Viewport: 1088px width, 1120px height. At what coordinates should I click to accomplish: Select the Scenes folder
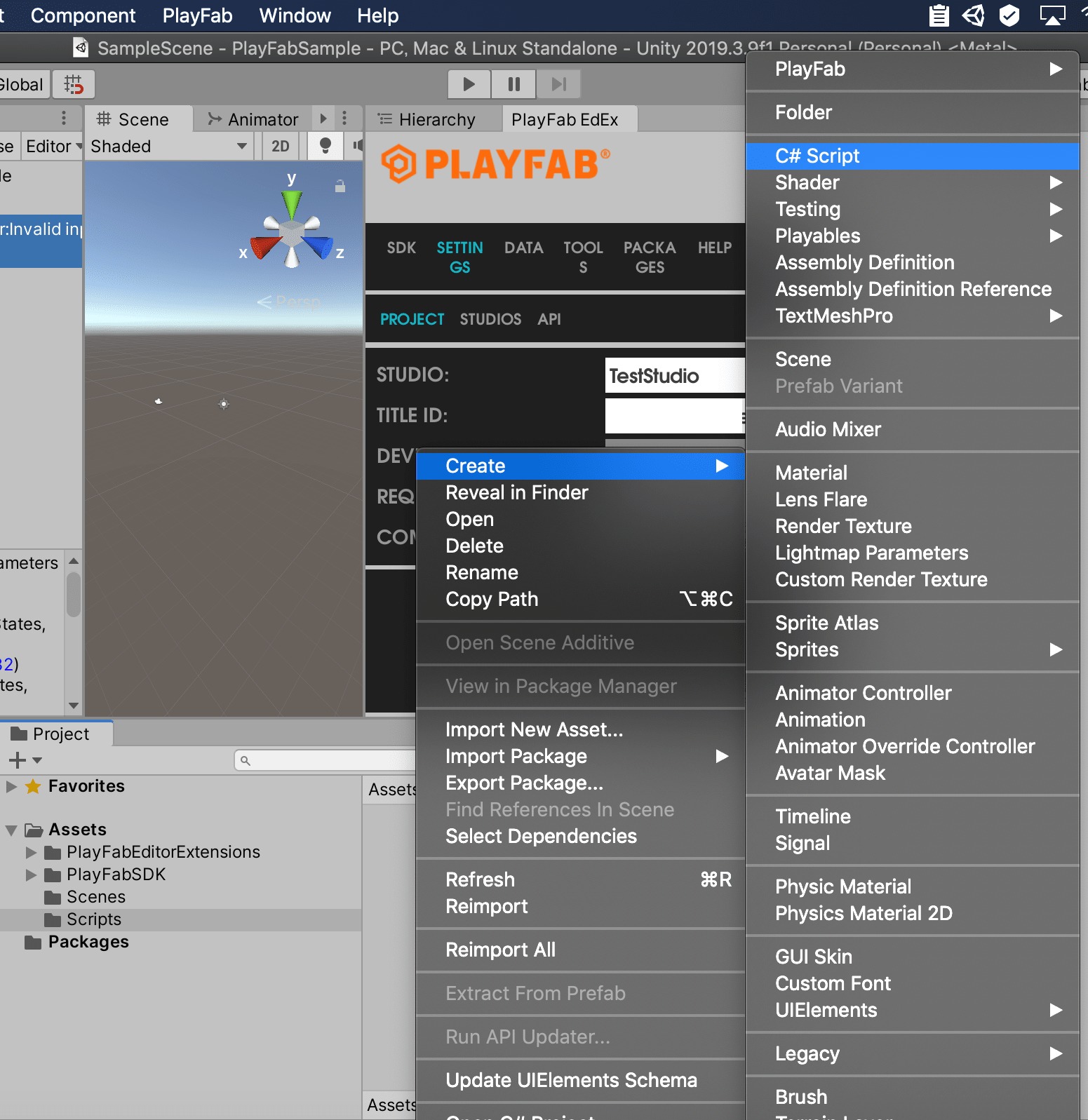(84, 897)
